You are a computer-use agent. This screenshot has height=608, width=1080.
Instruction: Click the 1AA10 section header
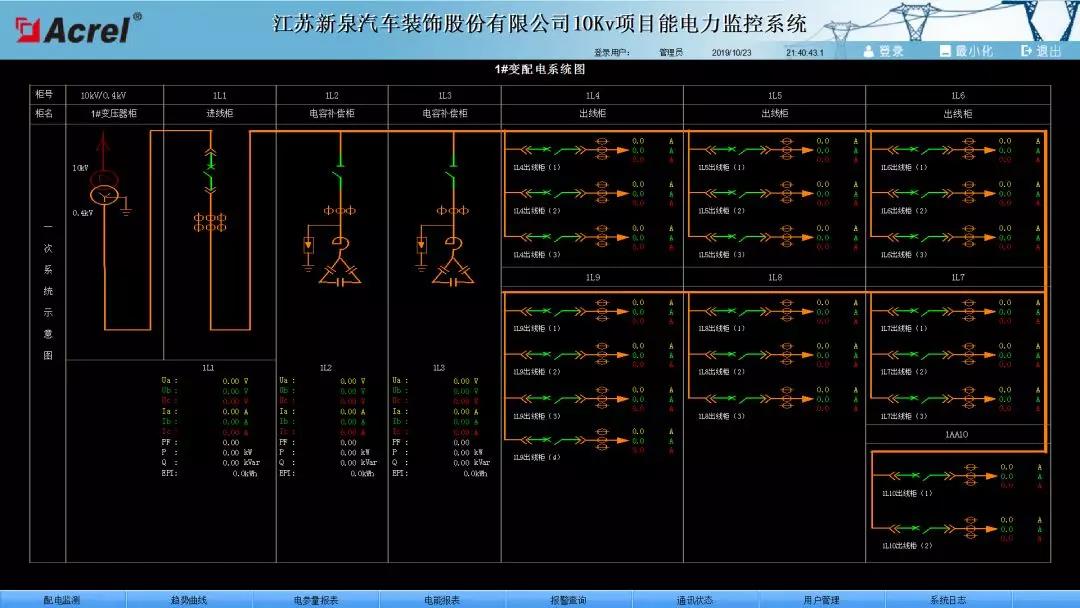(957, 434)
